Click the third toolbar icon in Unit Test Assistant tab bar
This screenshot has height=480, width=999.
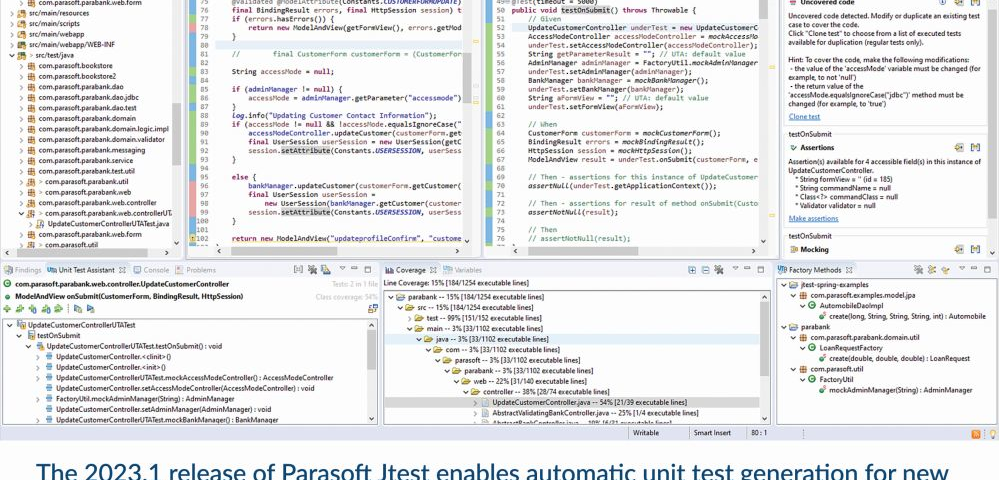point(326,270)
